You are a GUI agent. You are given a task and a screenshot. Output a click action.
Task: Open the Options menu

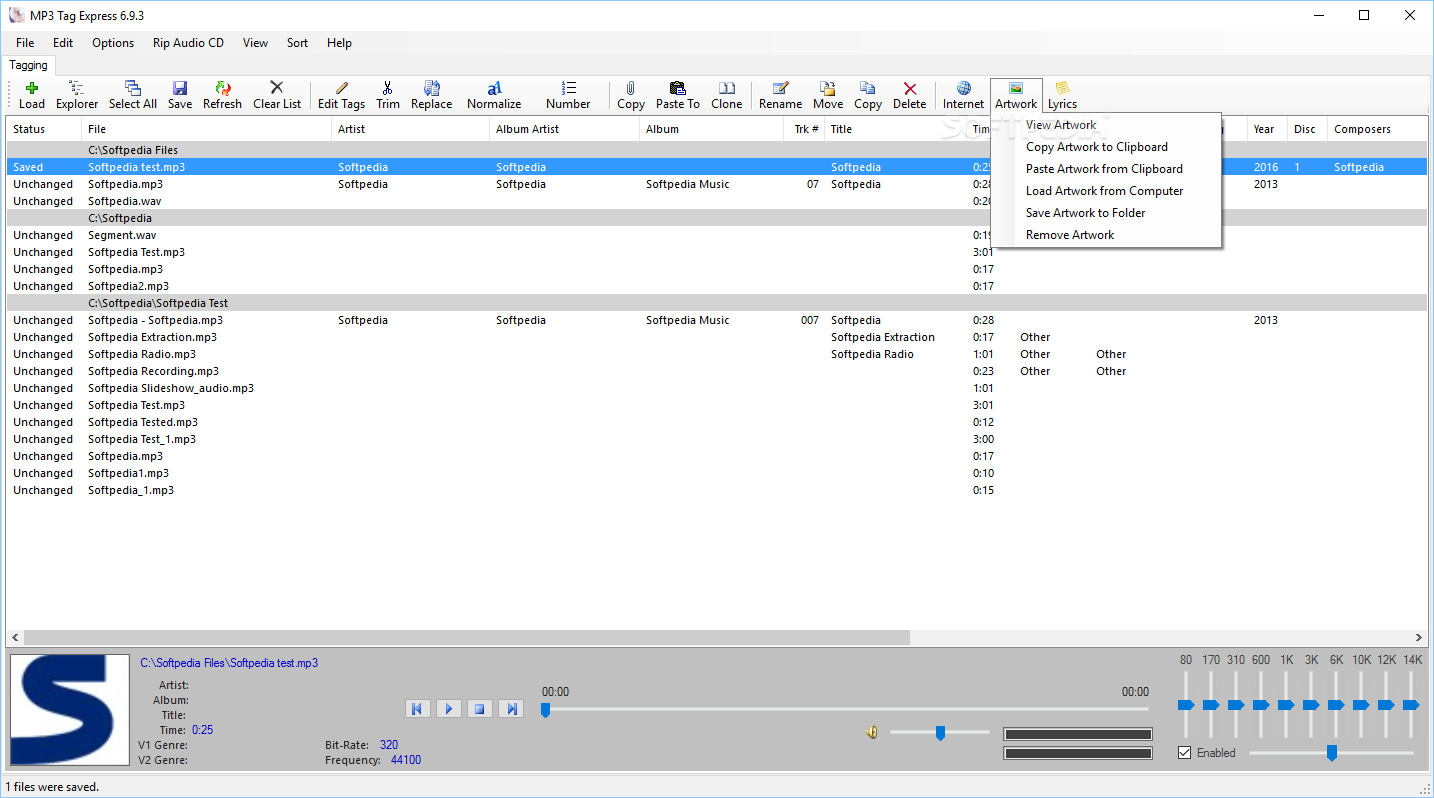[113, 43]
